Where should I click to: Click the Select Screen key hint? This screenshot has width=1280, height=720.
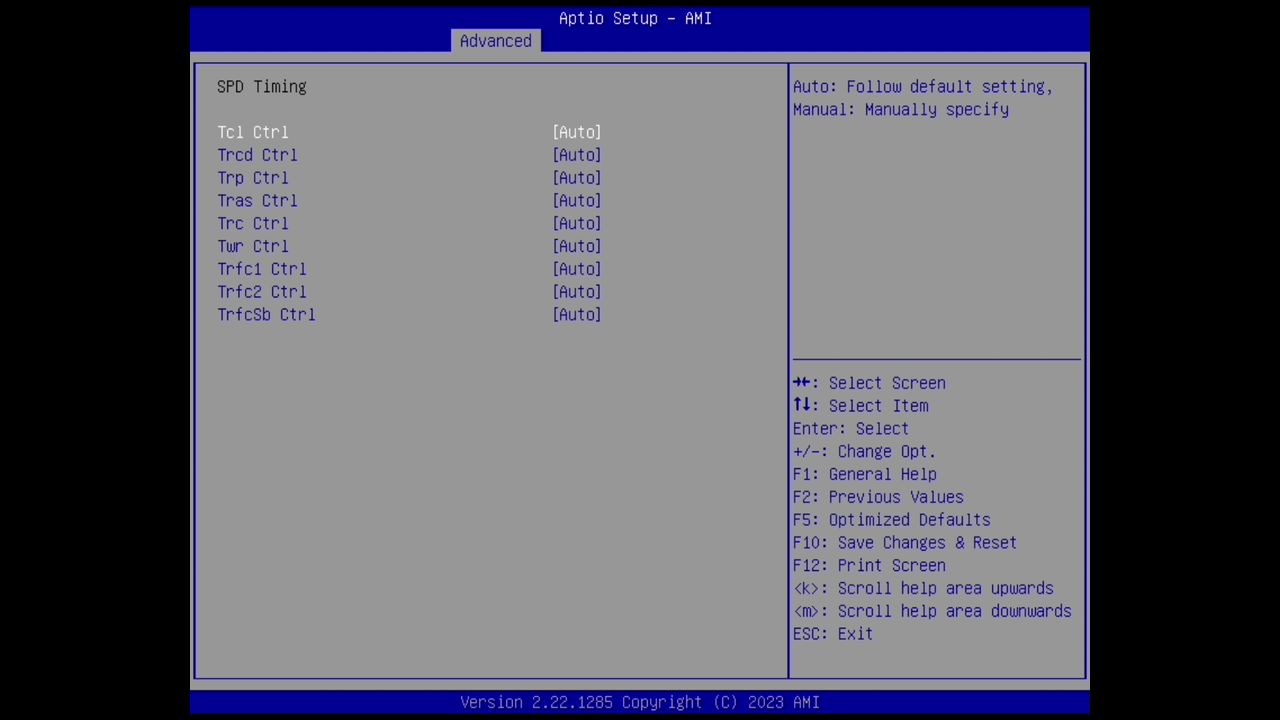(x=869, y=383)
